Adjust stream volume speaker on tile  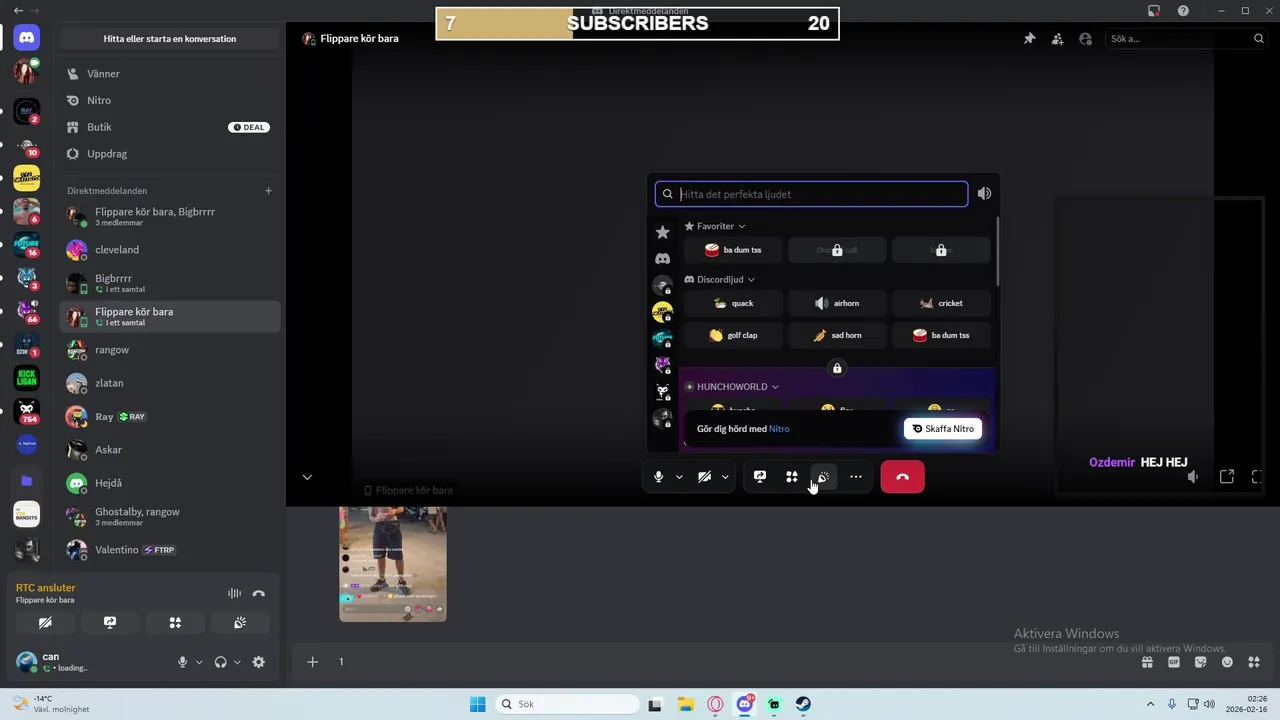[x=1193, y=477]
